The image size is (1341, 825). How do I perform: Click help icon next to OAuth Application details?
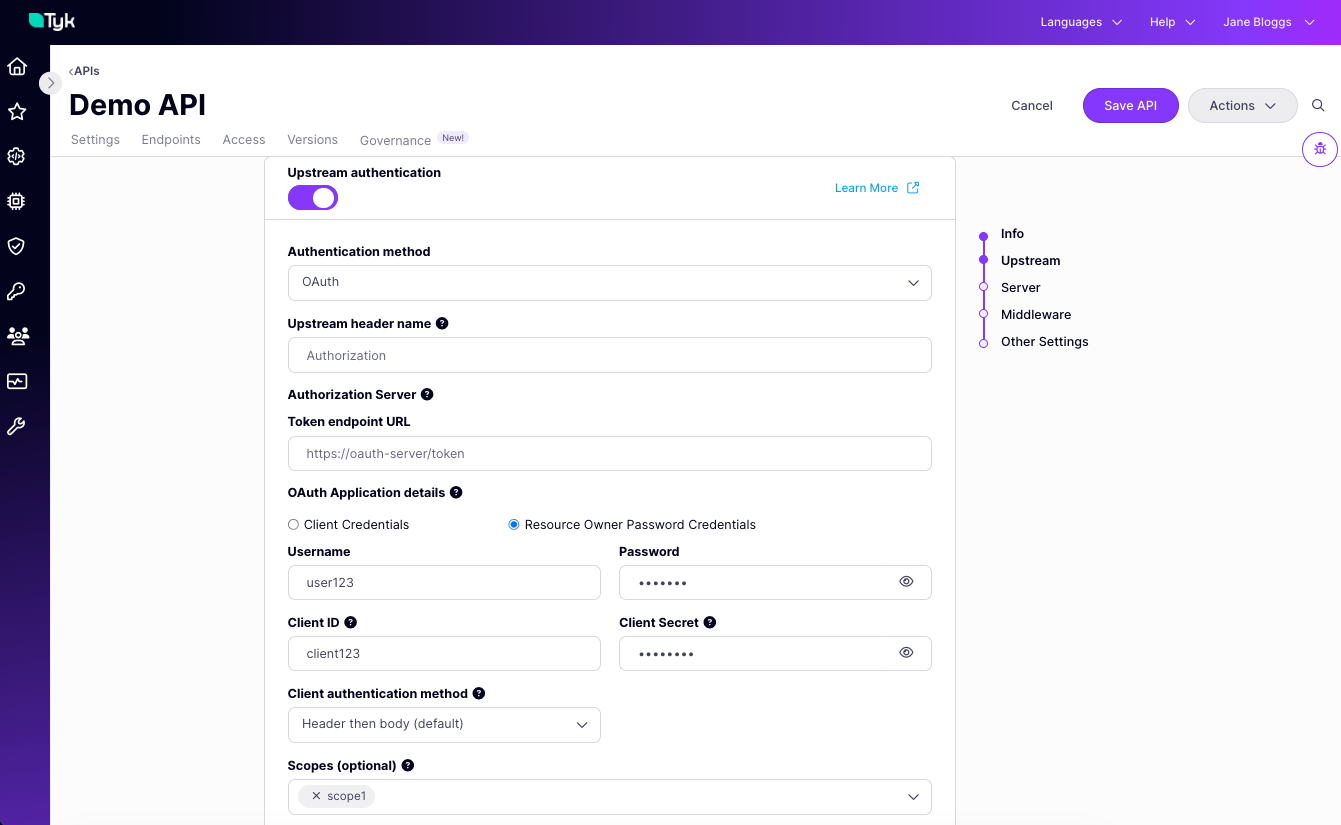point(456,493)
